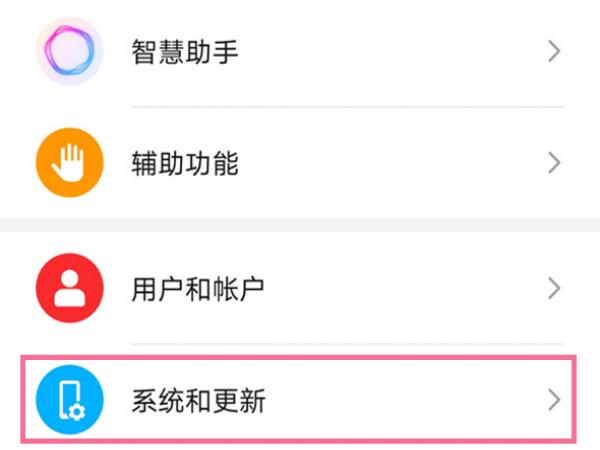600x450 pixels.
Task: Click the arrow next to 辅助功能
Action: (x=555, y=163)
